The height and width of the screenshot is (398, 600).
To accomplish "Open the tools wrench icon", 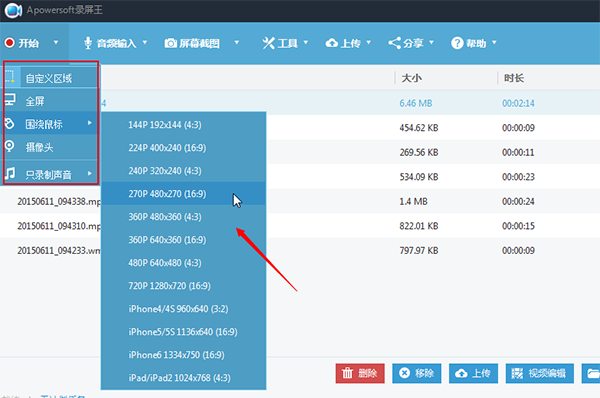I will click(268, 43).
